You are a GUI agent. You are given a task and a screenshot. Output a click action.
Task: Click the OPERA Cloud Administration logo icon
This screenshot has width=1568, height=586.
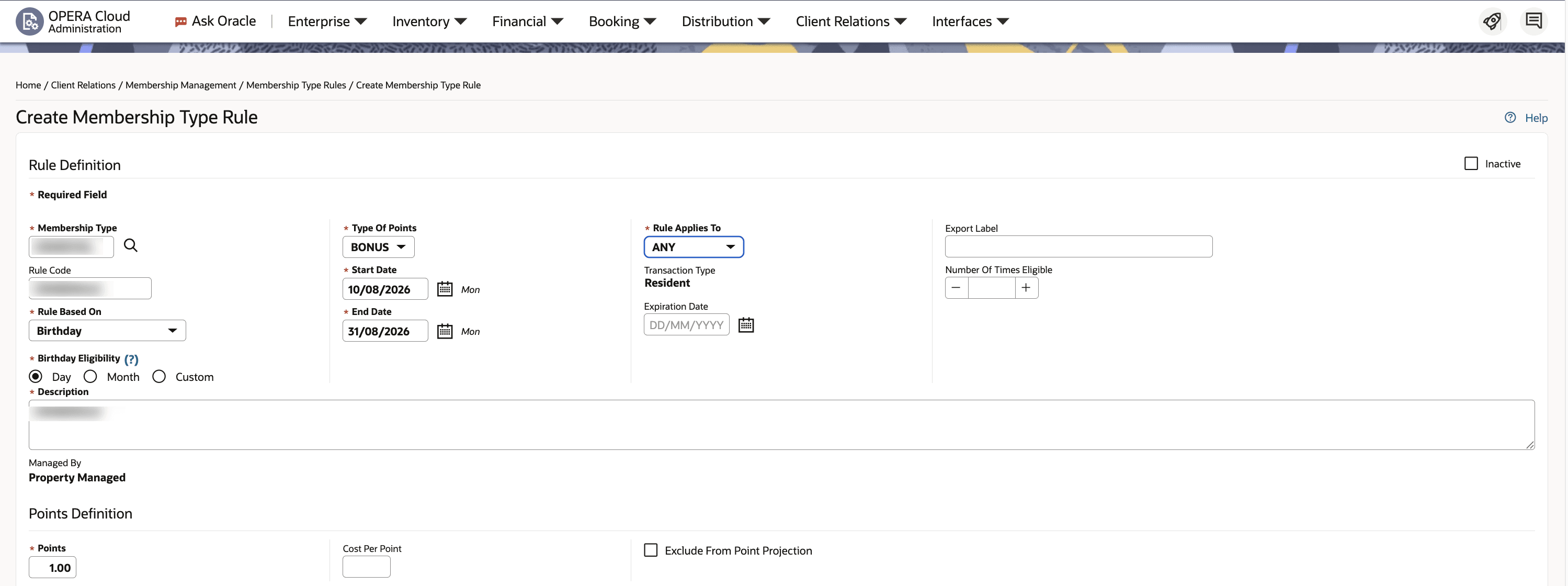tap(29, 21)
